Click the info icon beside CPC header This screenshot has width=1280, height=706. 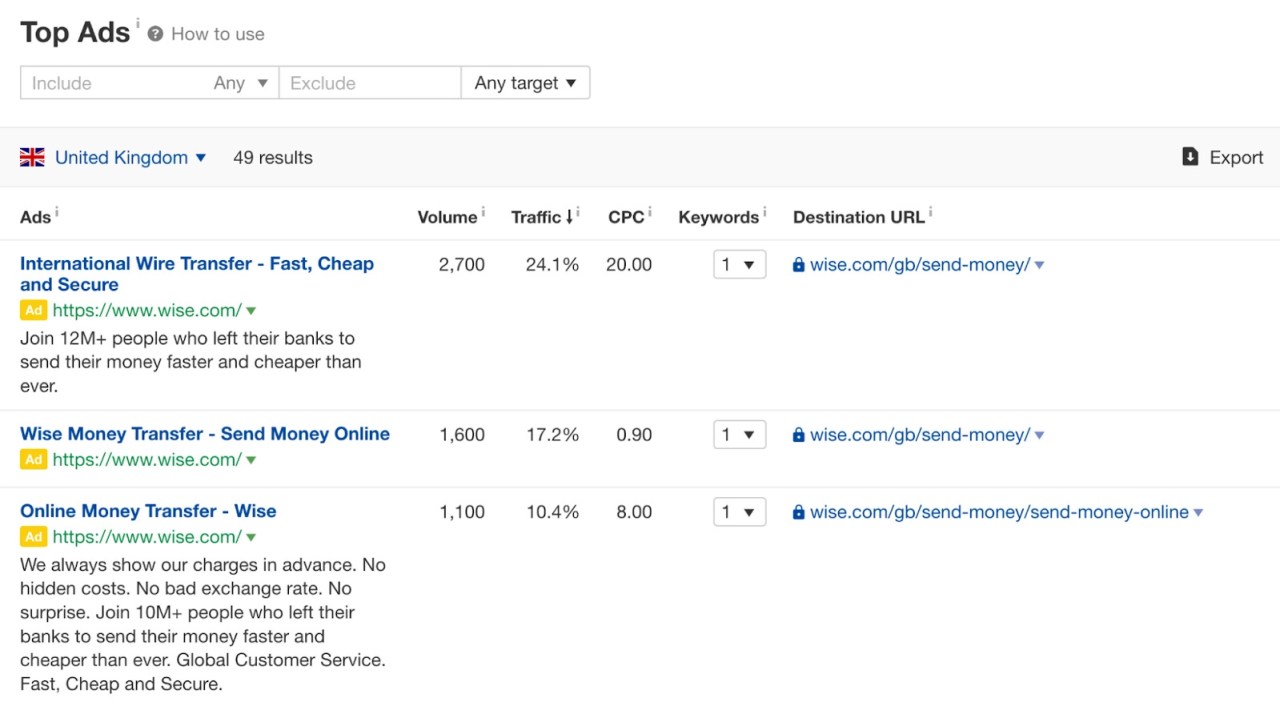pyautogui.click(x=650, y=212)
